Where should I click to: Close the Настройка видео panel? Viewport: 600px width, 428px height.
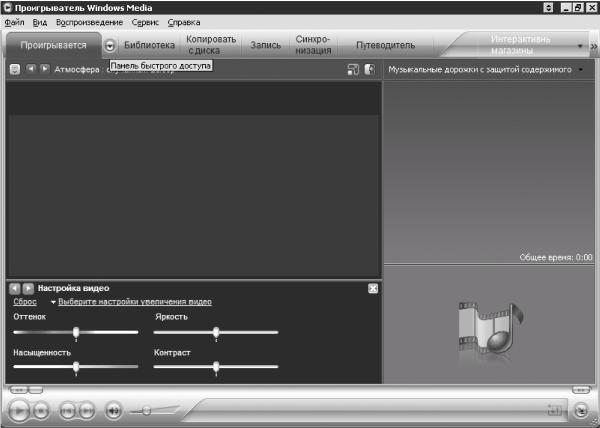tap(373, 288)
